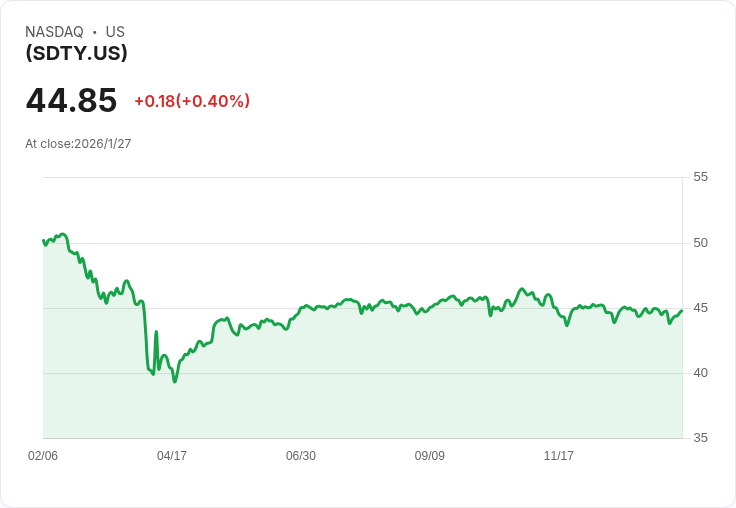Click the rightmost end of the price line
Image resolution: width=736 pixels, height=508 pixels.
681,311
